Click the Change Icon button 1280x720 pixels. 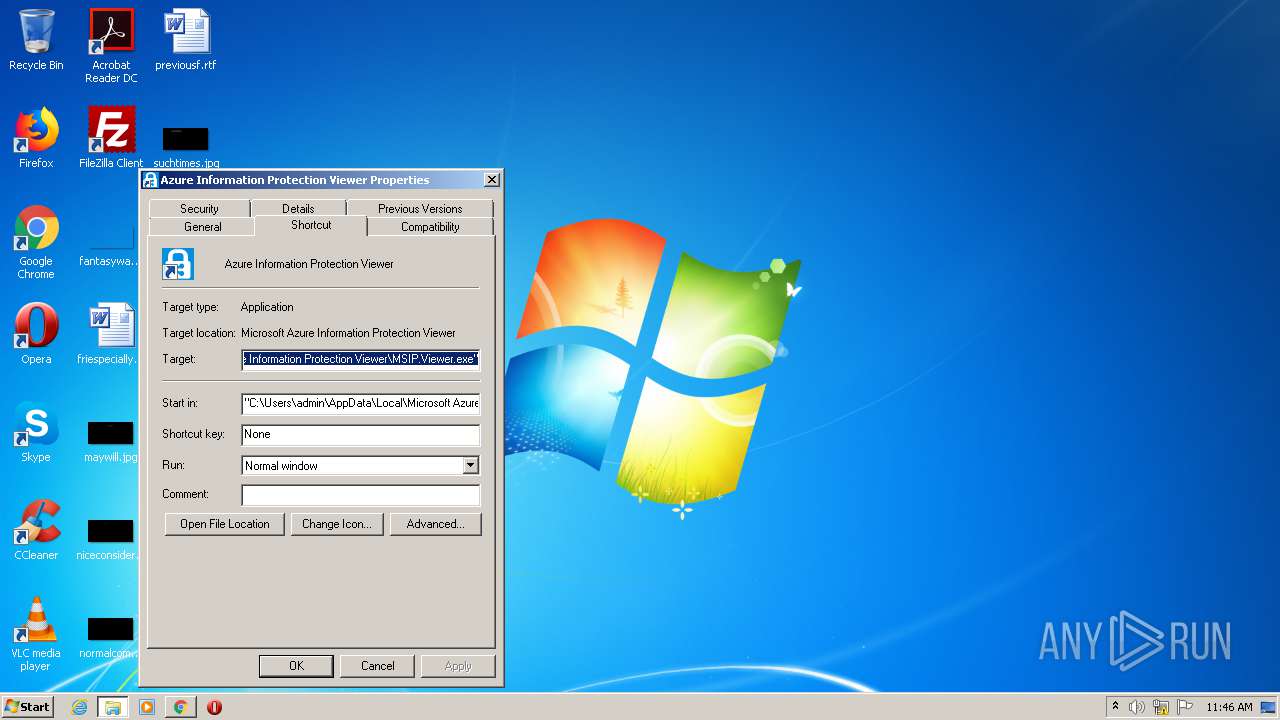click(x=337, y=524)
